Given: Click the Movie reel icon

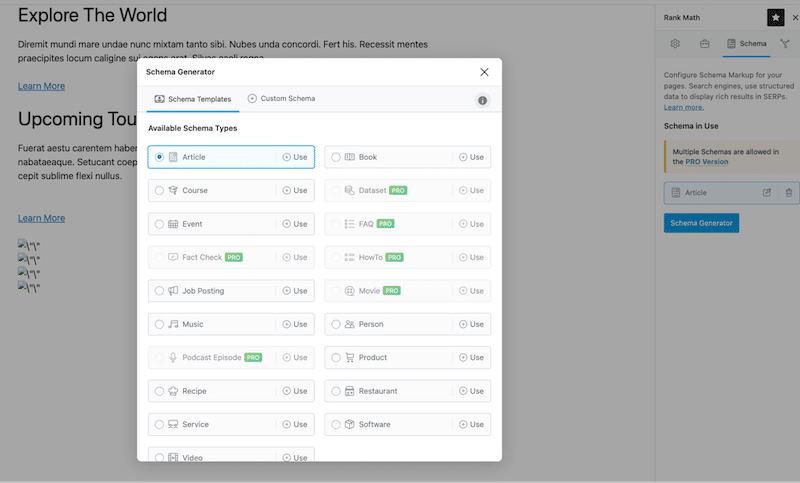Looking at the screenshot, I should (x=349, y=291).
